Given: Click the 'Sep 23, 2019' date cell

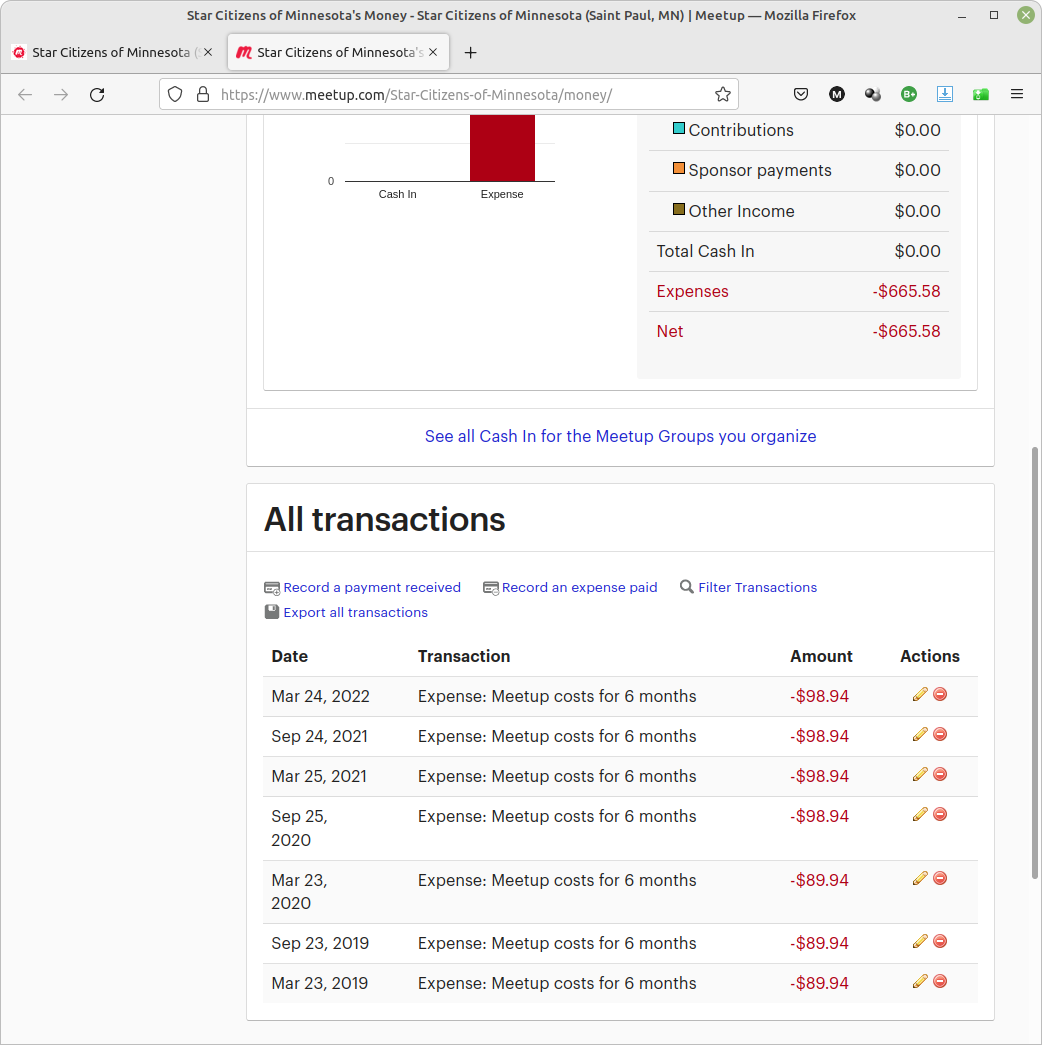Looking at the screenshot, I should (x=320, y=943).
